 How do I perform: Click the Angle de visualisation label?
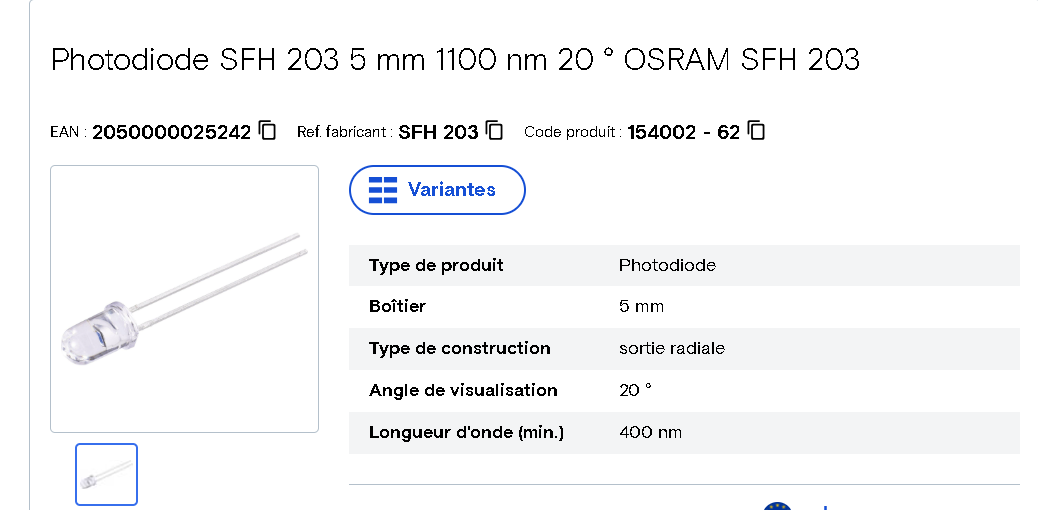[463, 390]
